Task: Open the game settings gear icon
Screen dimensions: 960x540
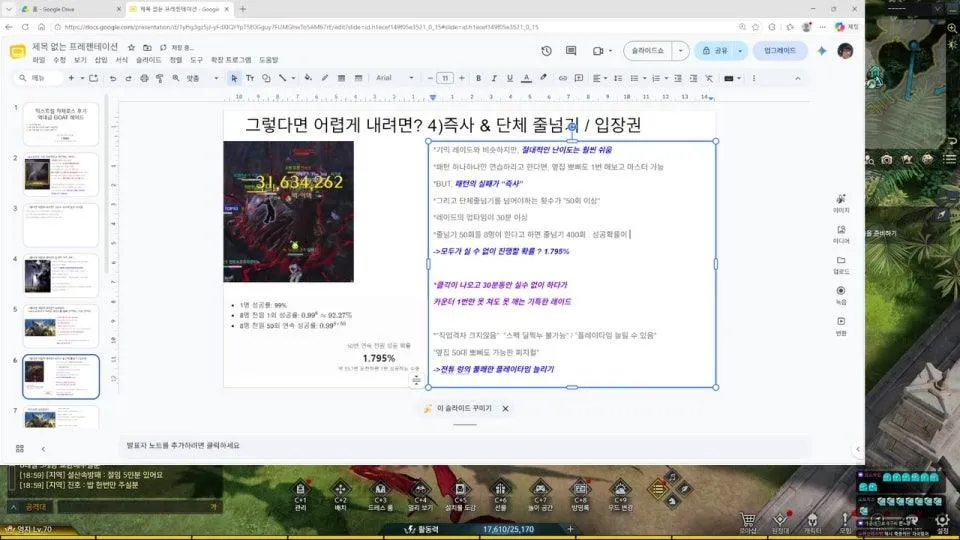Action: click(942, 522)
